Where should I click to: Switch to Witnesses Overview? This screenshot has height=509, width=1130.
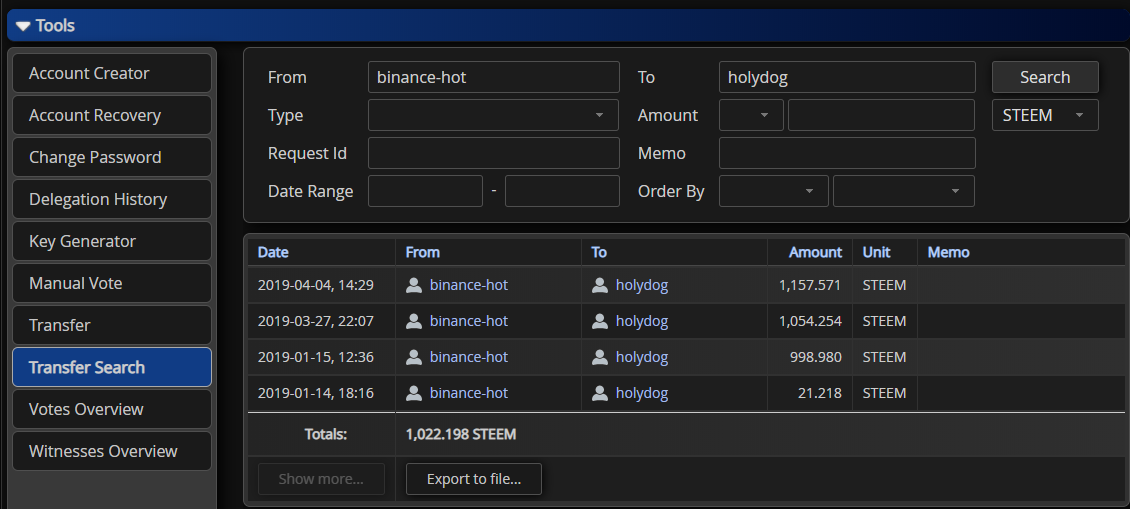pos(112,451)
